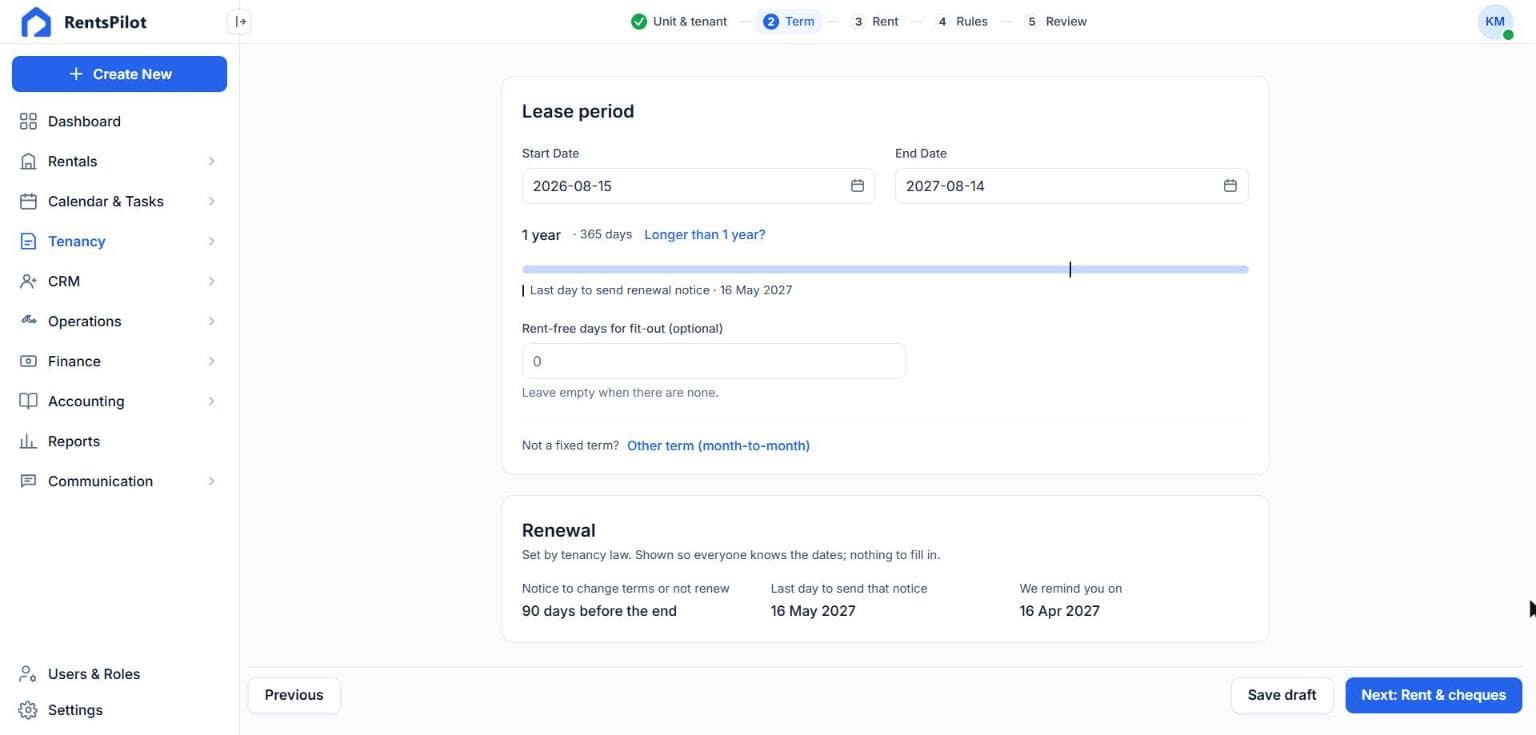Click the Settings gear icon

click(x=28, y=710)
